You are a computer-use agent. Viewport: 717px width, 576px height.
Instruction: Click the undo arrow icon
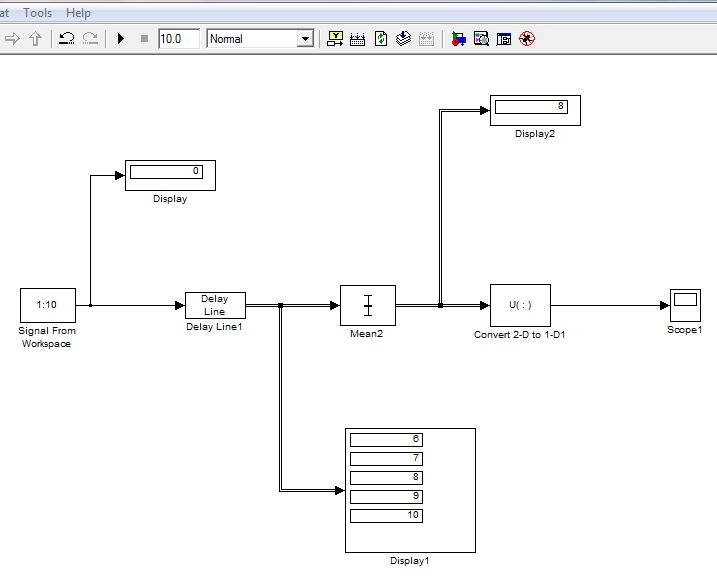(67, 39)
